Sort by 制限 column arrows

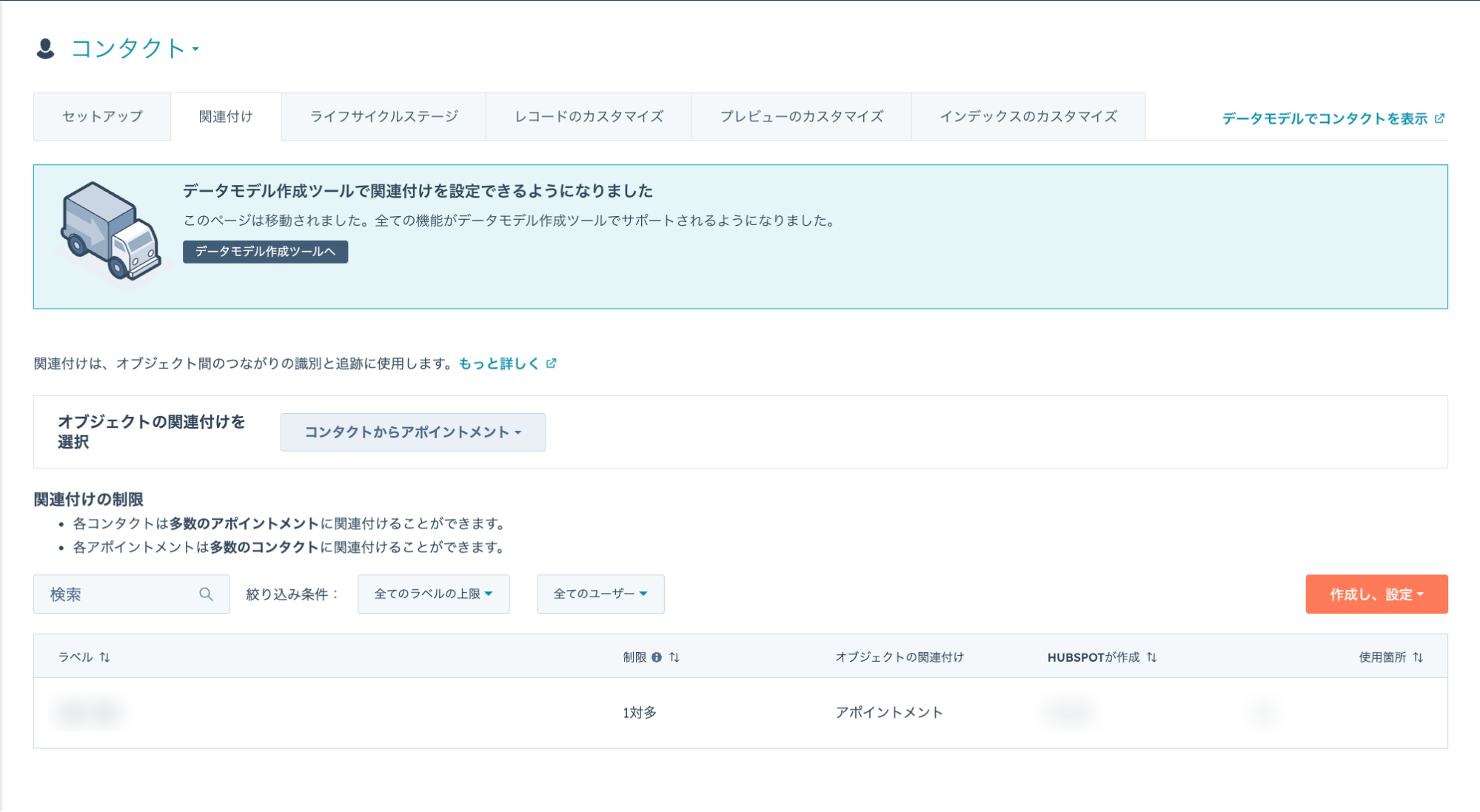674,657
